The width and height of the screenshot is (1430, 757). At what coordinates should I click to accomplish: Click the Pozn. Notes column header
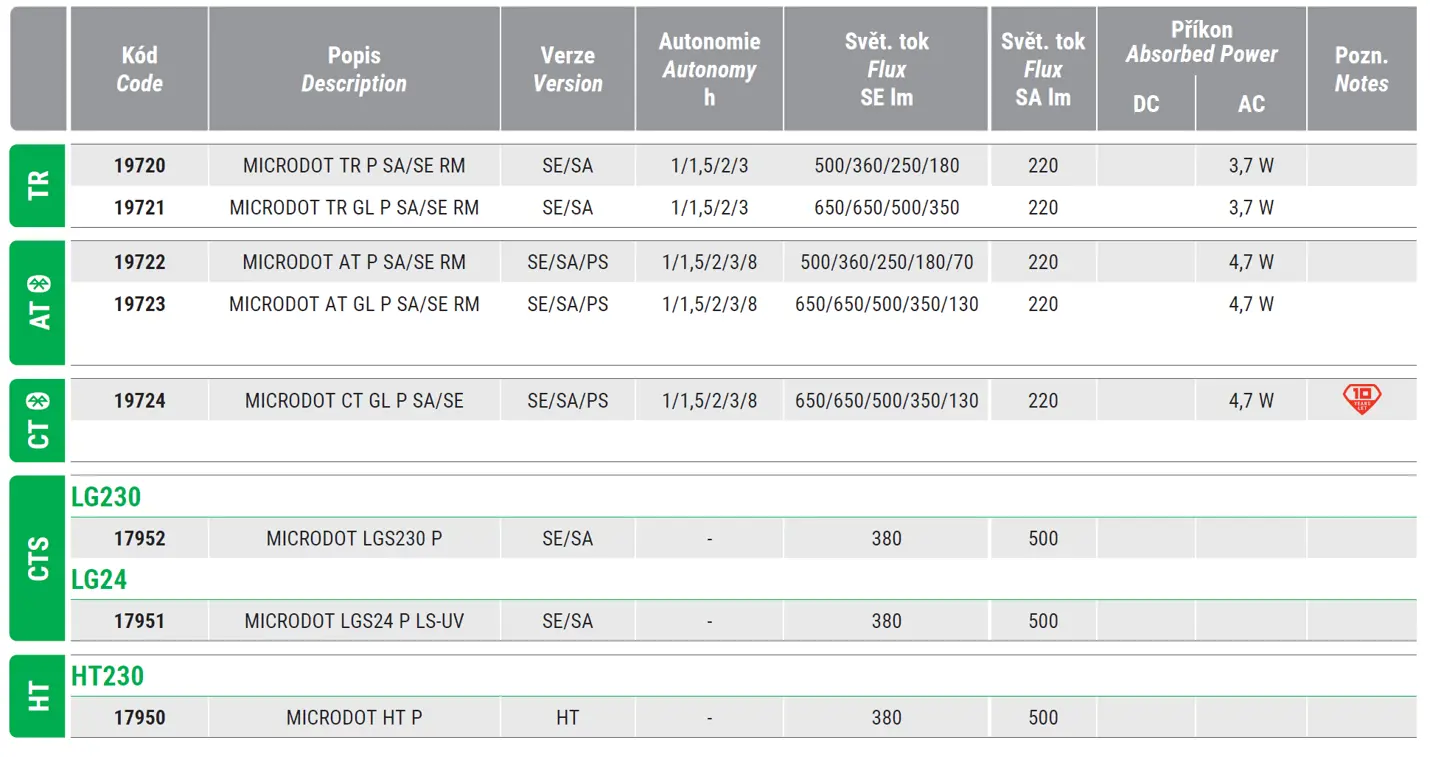pos(1361,69)
